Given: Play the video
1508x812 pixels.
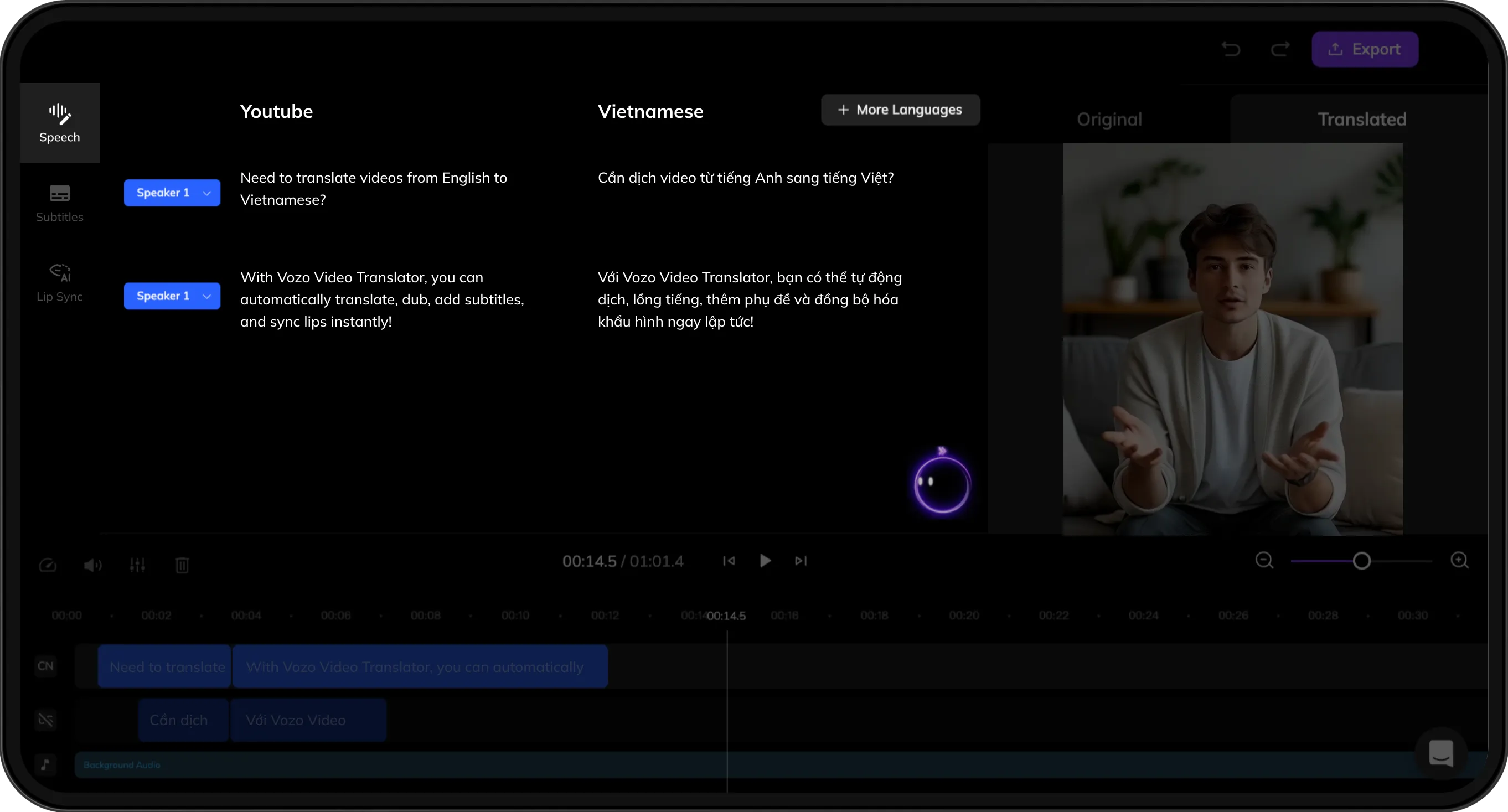Looking at the screenshot, I should [765, 561].
